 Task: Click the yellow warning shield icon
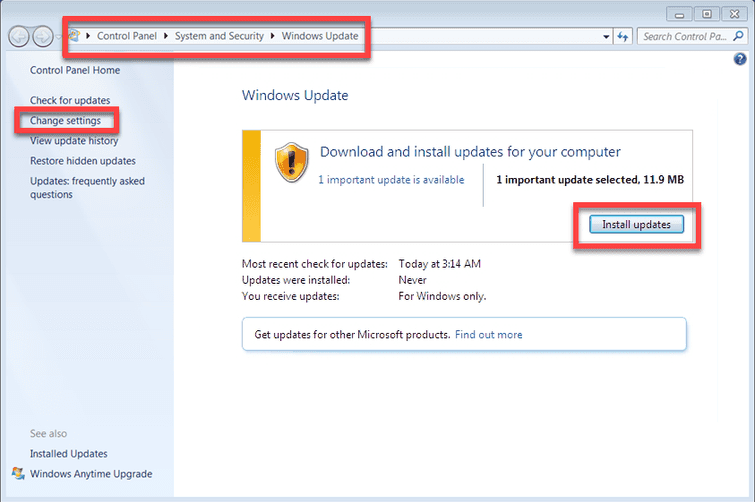[x=291, y=162]
